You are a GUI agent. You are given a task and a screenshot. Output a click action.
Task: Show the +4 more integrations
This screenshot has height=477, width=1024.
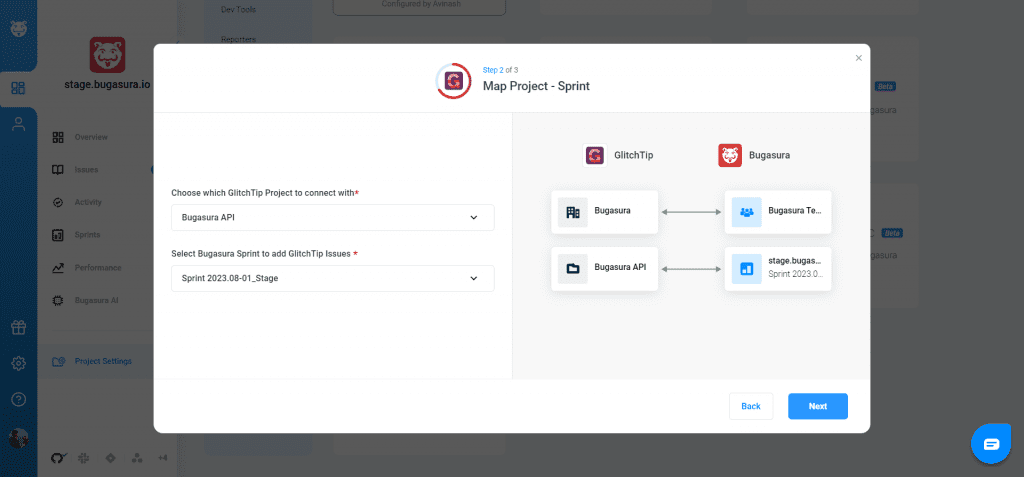point(163,459)
